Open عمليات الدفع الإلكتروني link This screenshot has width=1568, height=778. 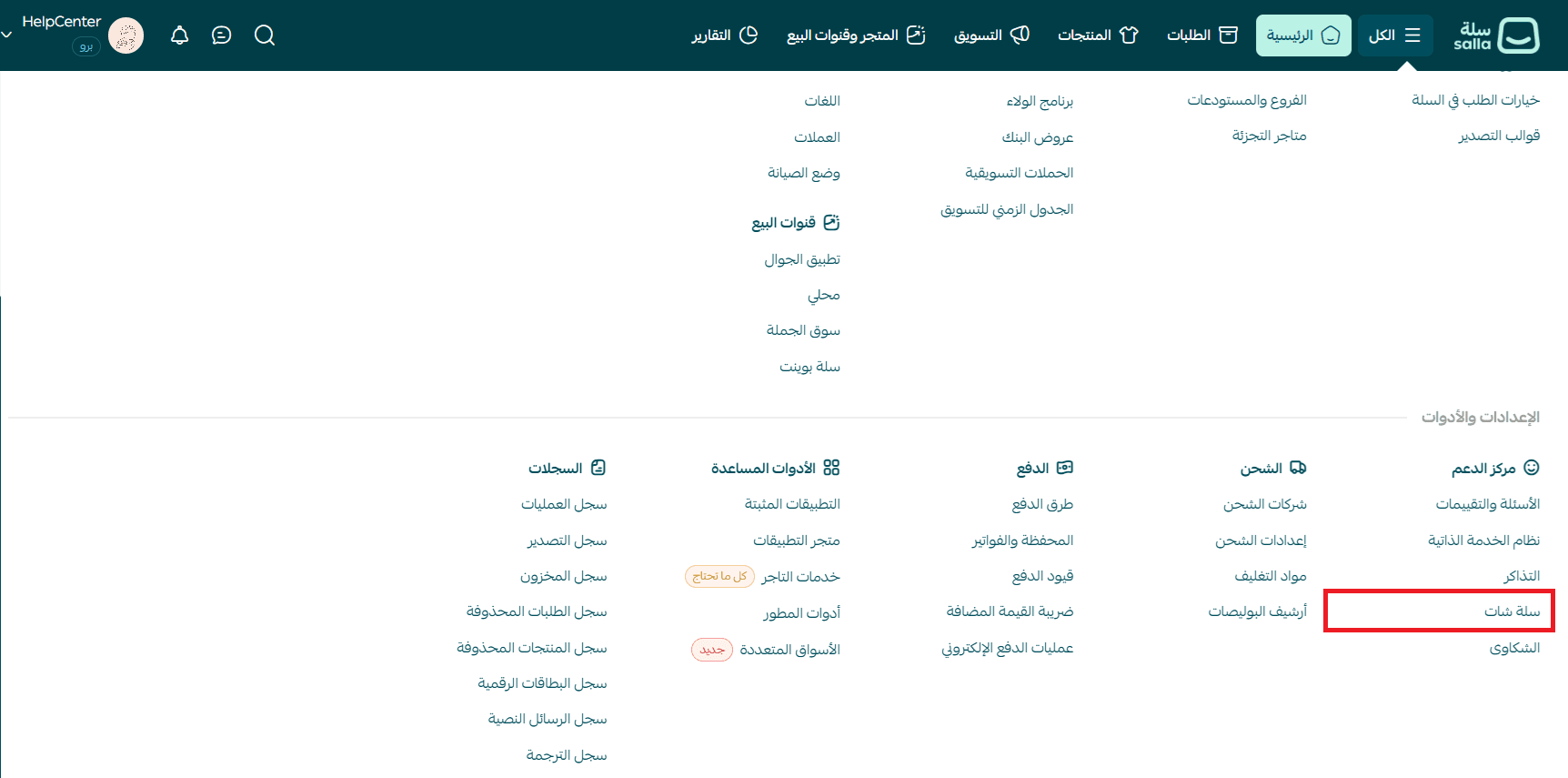click(1007, 648)
